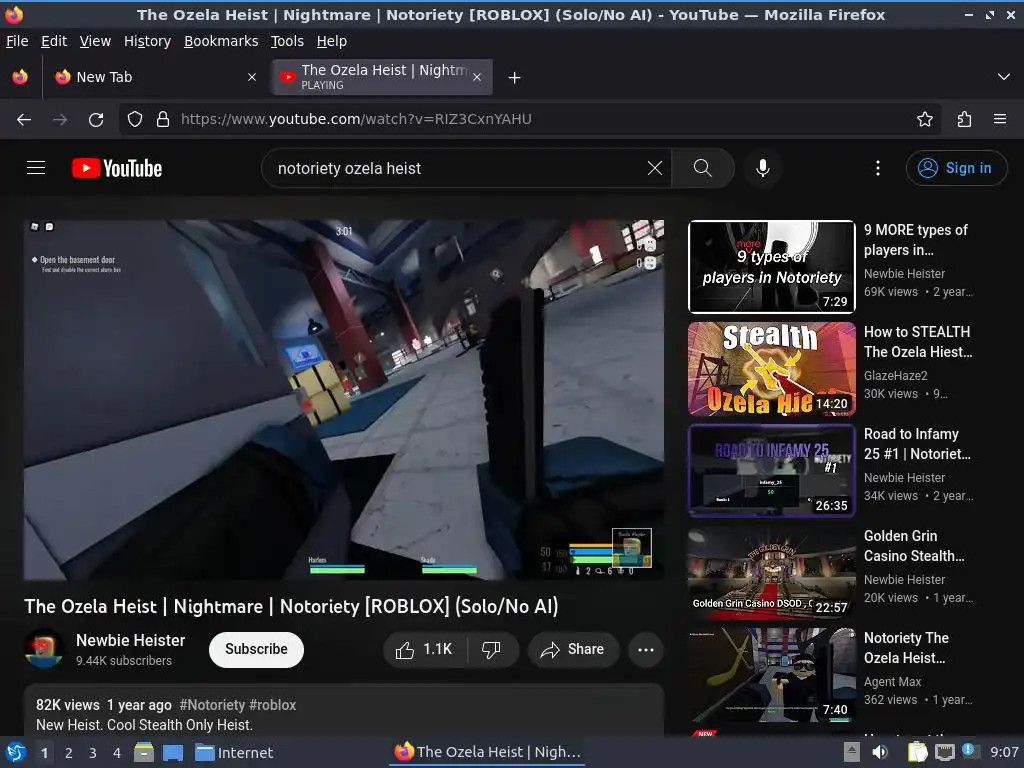Follow the #Notoriety hashtag

(212, 705)
